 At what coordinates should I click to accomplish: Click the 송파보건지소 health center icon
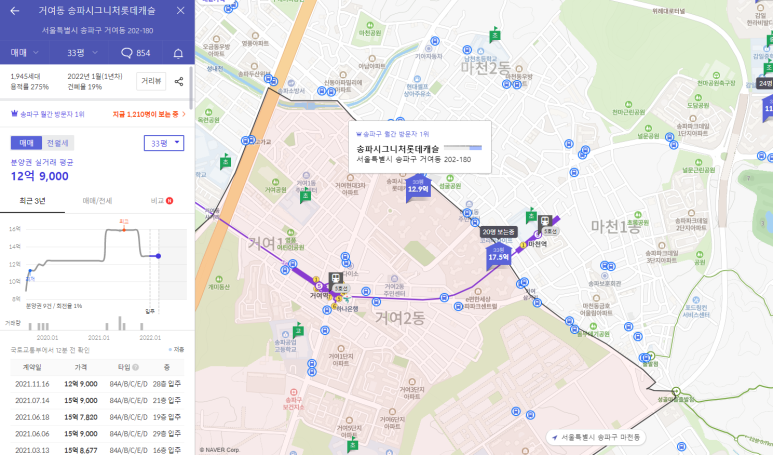click(294, 392)
